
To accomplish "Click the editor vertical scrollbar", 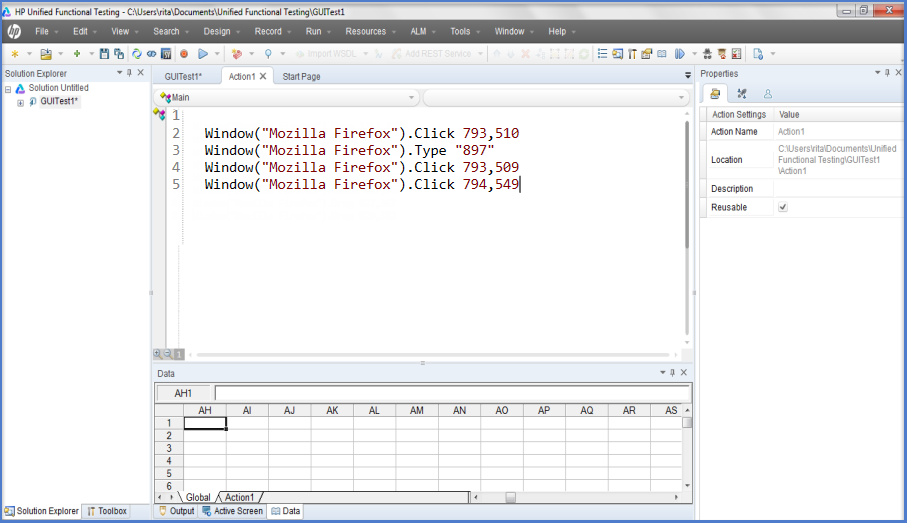I will point(687,185).
